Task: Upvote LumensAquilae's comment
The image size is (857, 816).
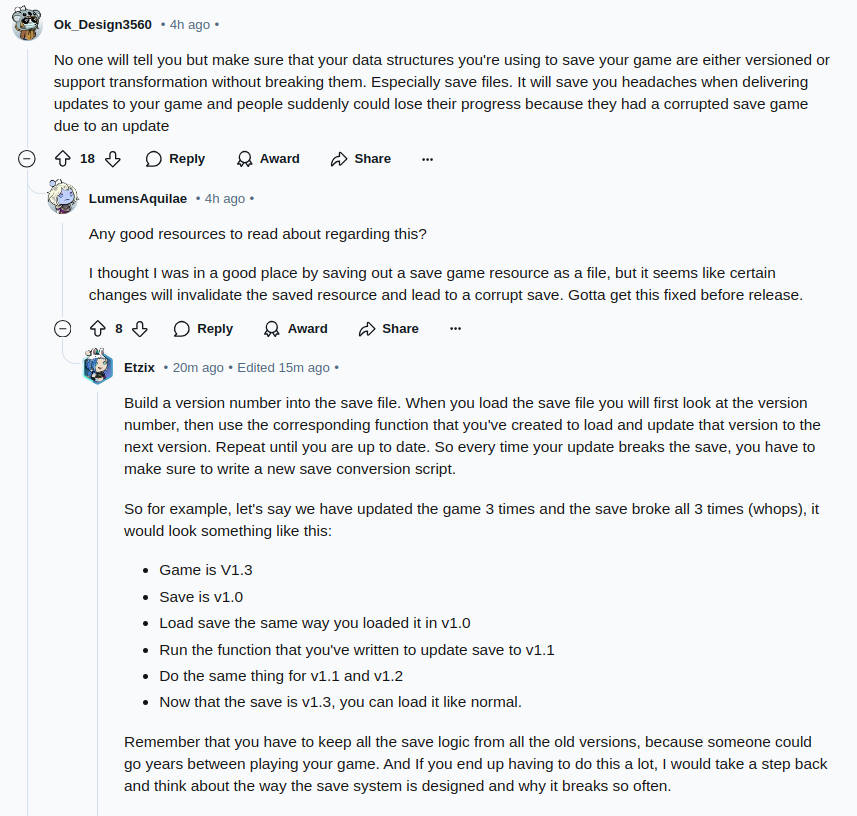Action: click(98, 329)
